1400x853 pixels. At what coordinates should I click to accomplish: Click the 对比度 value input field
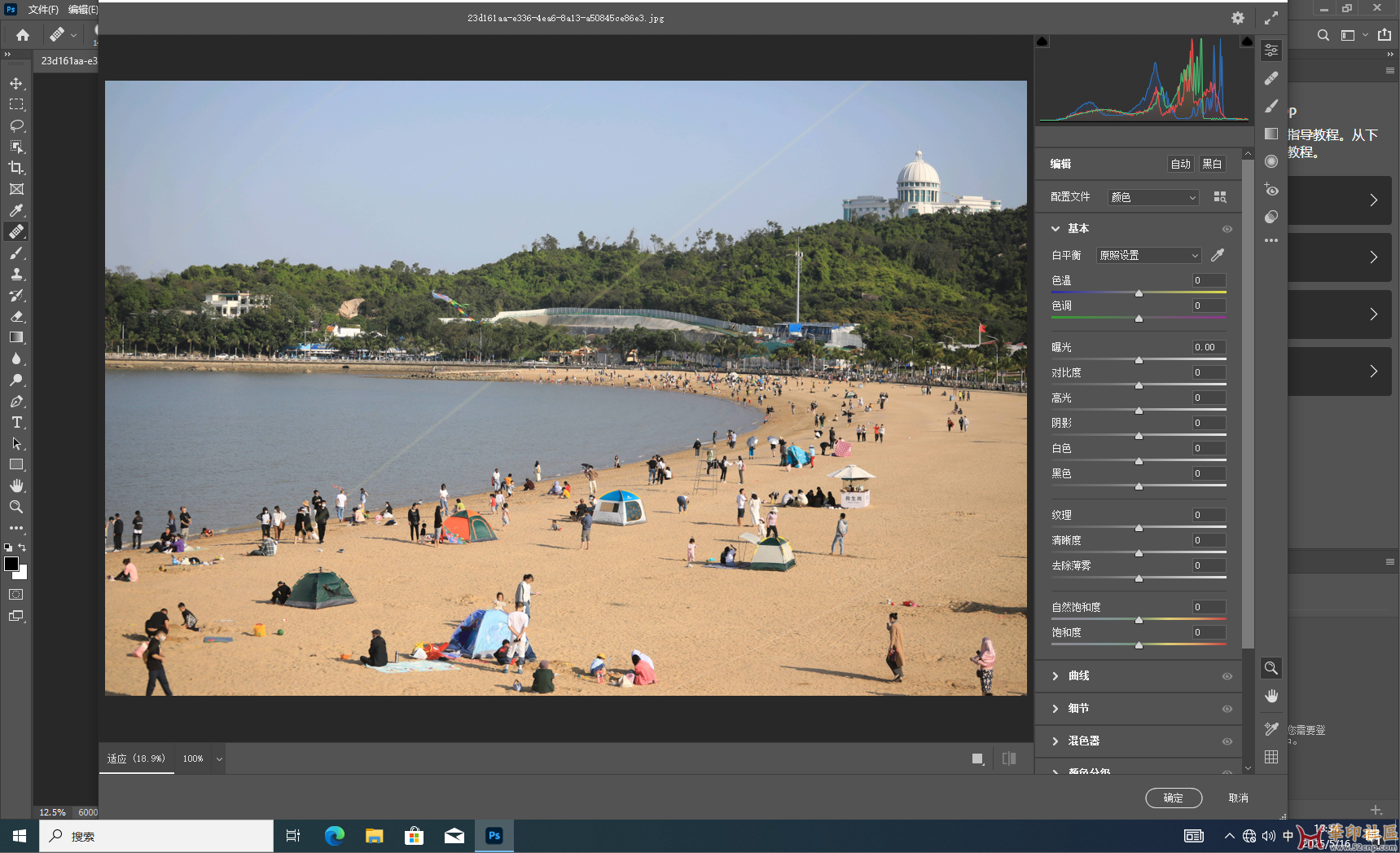click(x=1209, y=372)
